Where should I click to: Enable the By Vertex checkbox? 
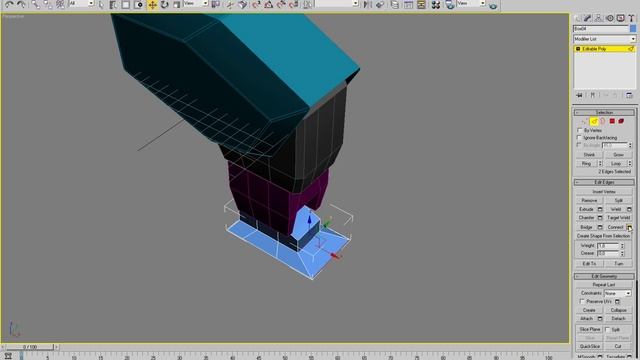(580, 130)
